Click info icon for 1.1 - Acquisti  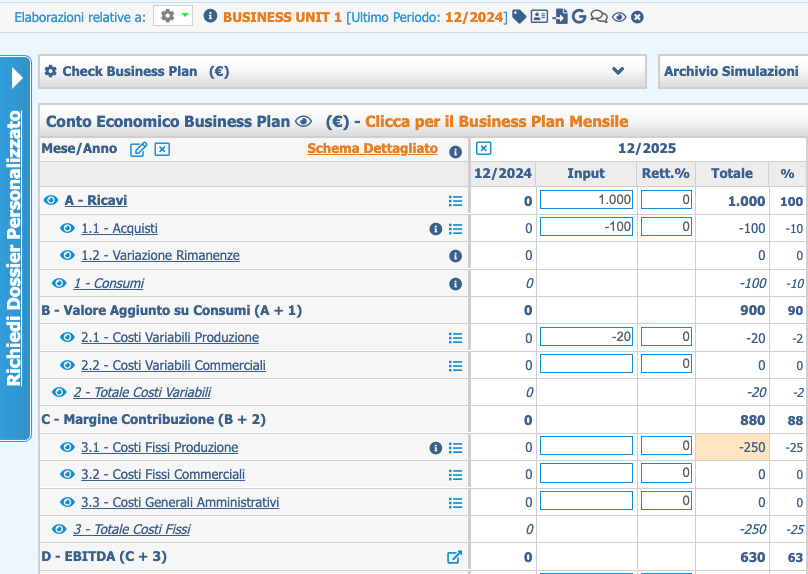coord(435,229)
